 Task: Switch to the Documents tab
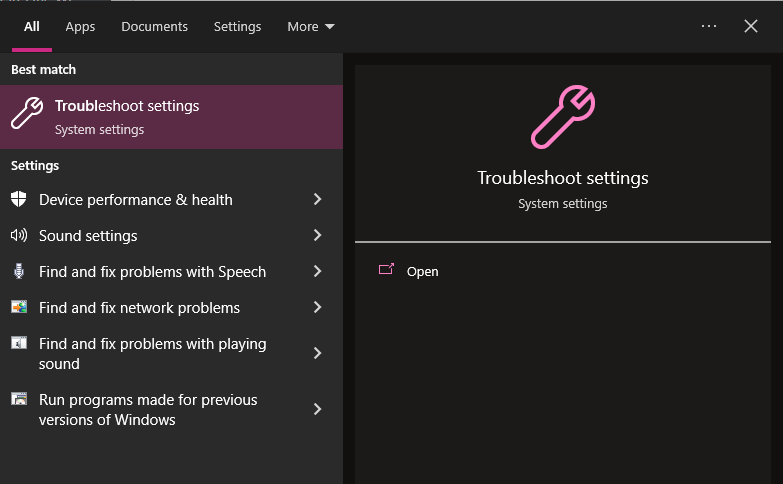[154, 27]
